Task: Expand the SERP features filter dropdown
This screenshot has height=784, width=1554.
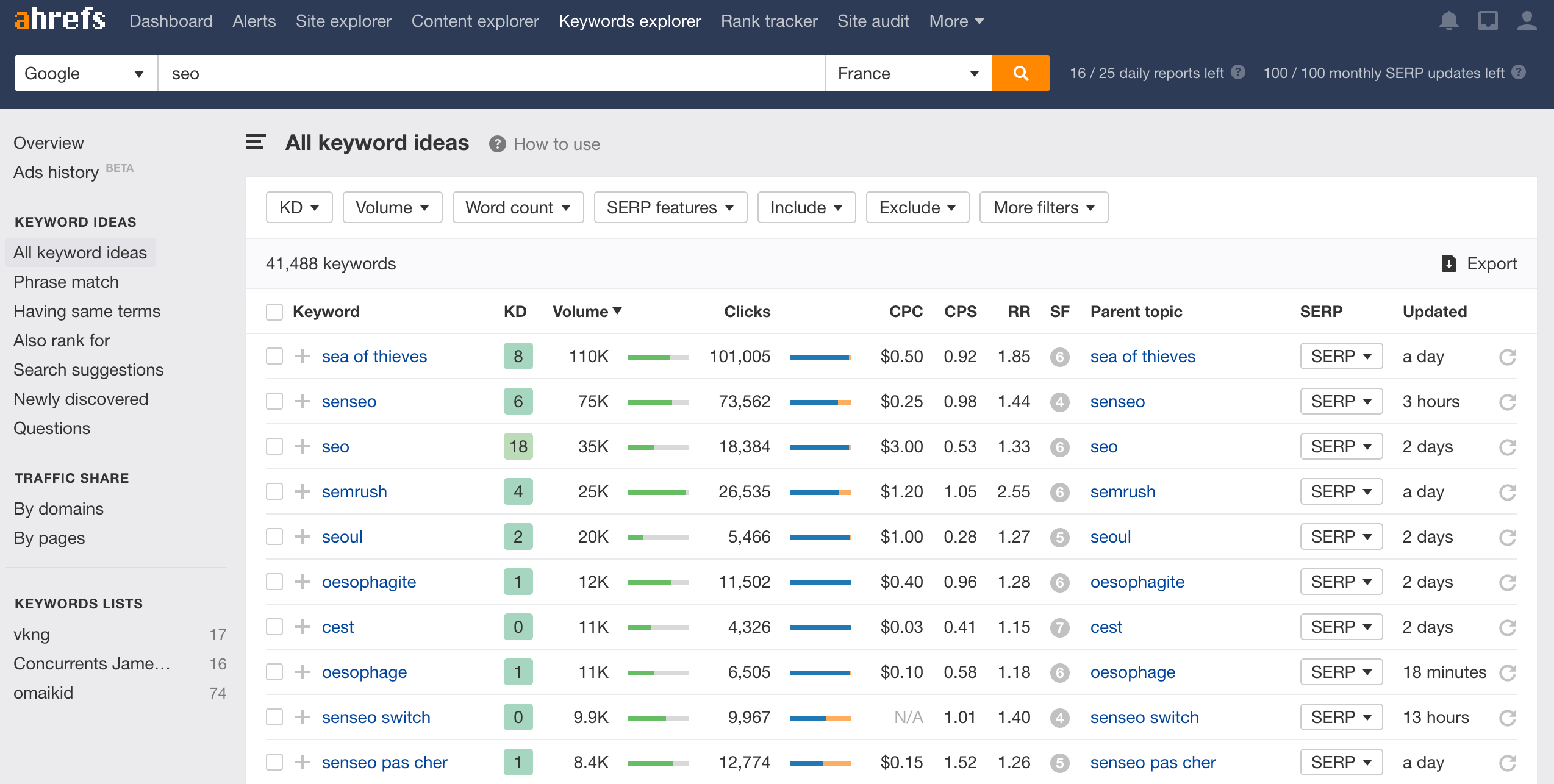Action: (x=670, y=207)
